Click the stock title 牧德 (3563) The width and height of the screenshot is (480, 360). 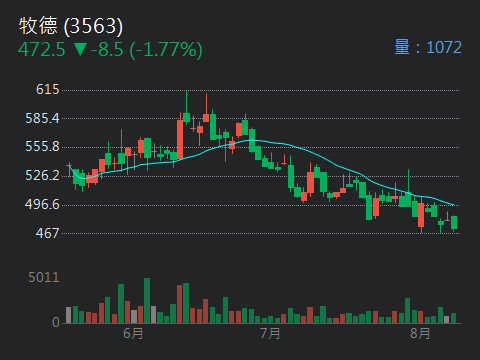pos(71,26)
